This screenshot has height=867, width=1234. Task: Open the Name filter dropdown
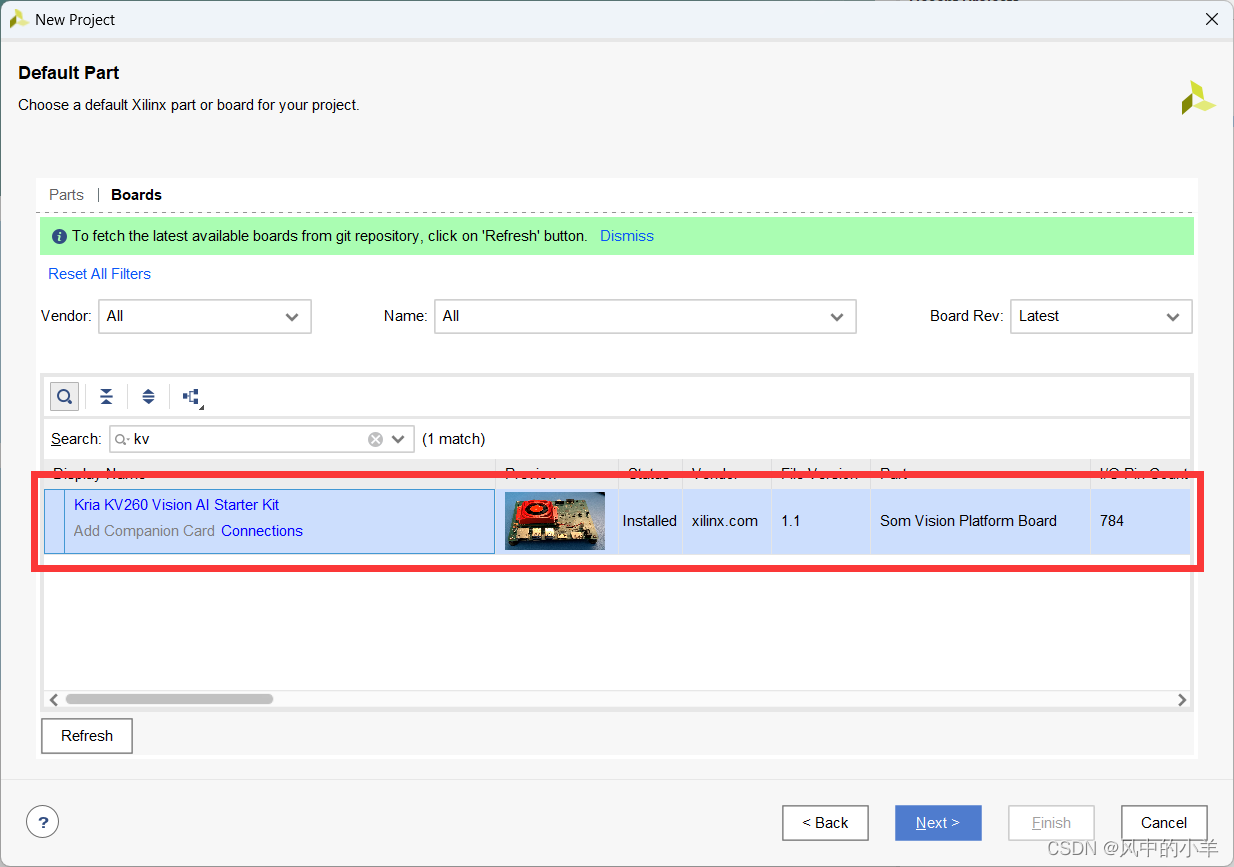[x=645, y=316]
